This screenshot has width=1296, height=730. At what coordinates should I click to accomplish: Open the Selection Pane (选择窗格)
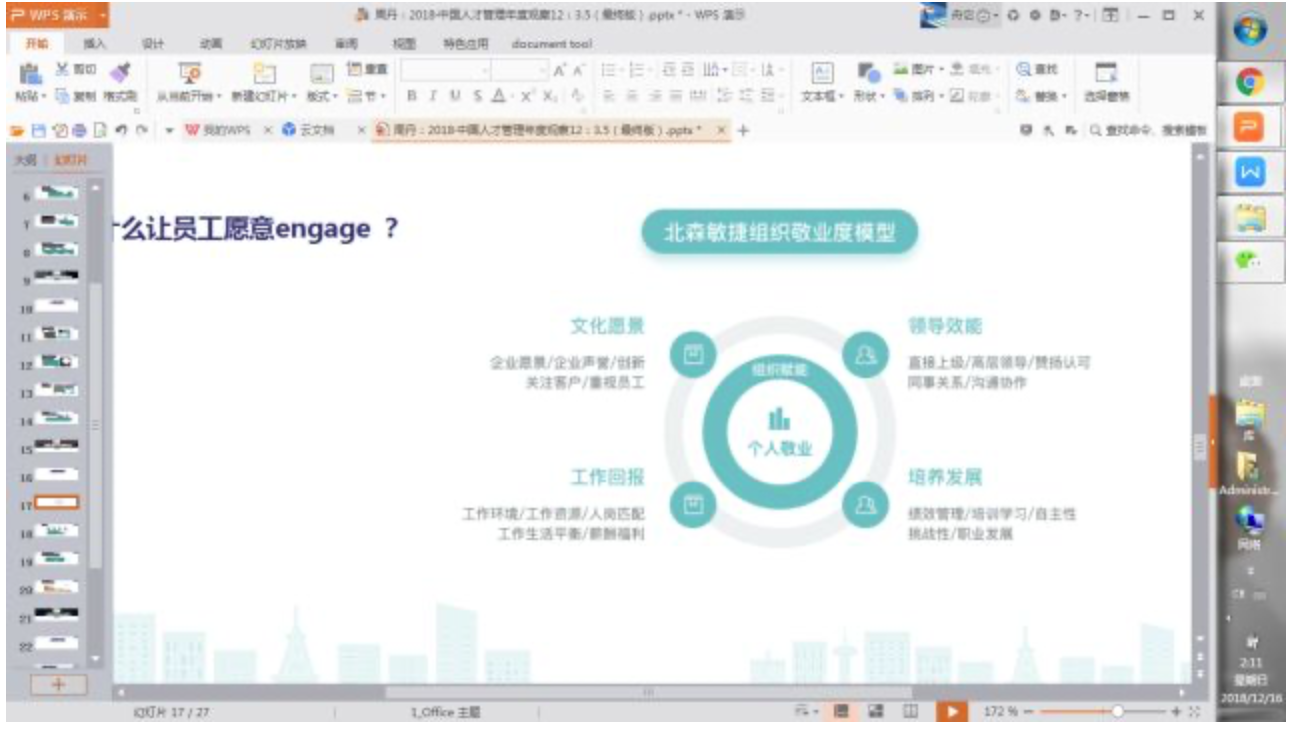tap(1105, 74)
